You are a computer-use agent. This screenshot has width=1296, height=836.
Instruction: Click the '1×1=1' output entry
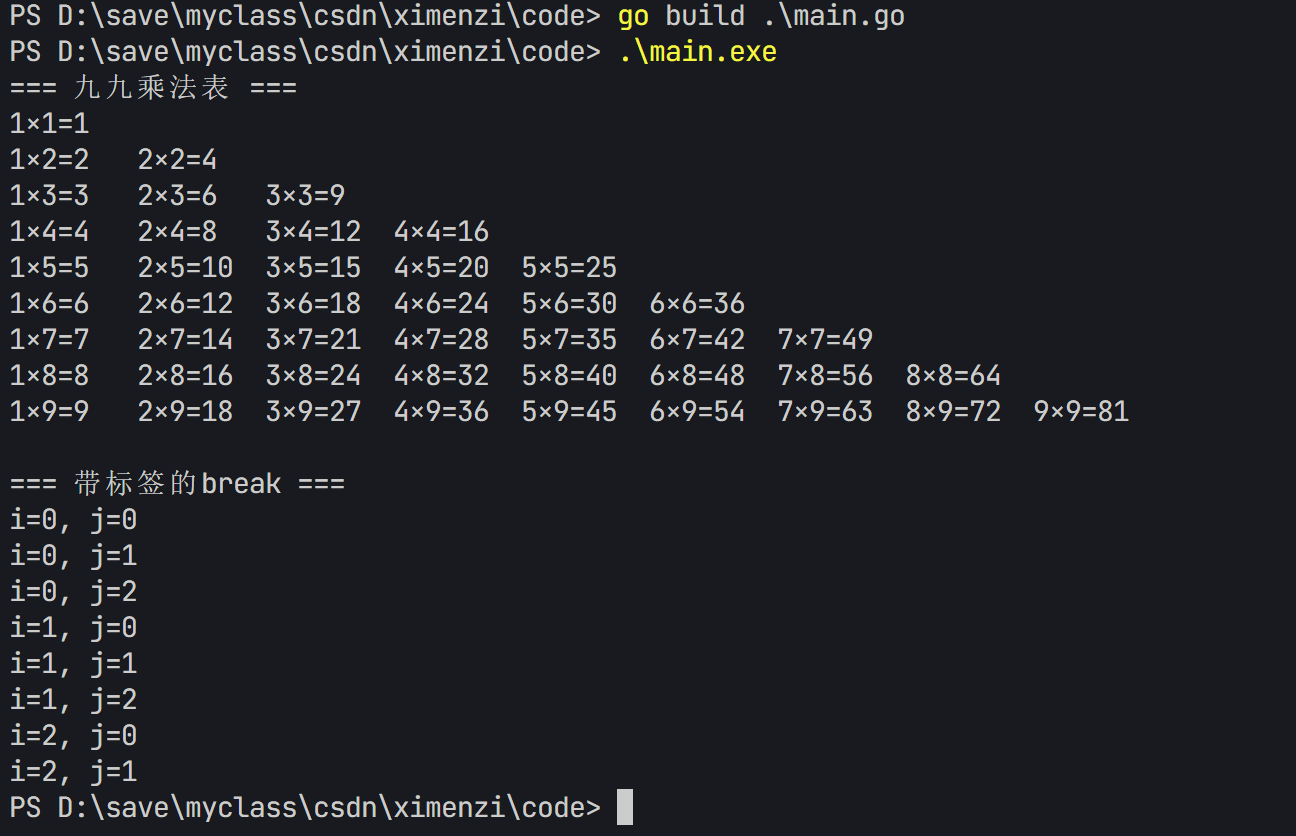[49, 124]
